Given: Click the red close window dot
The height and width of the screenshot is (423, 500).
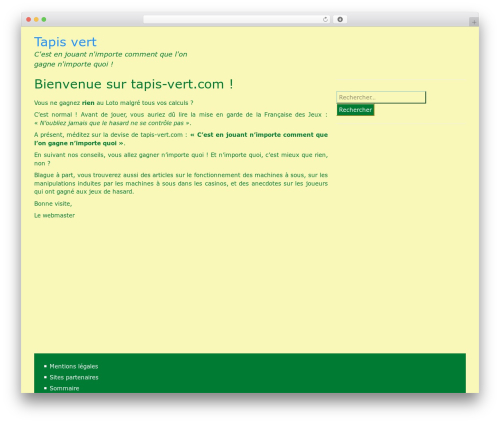Looking at the screenshot, I should (29, 20).
